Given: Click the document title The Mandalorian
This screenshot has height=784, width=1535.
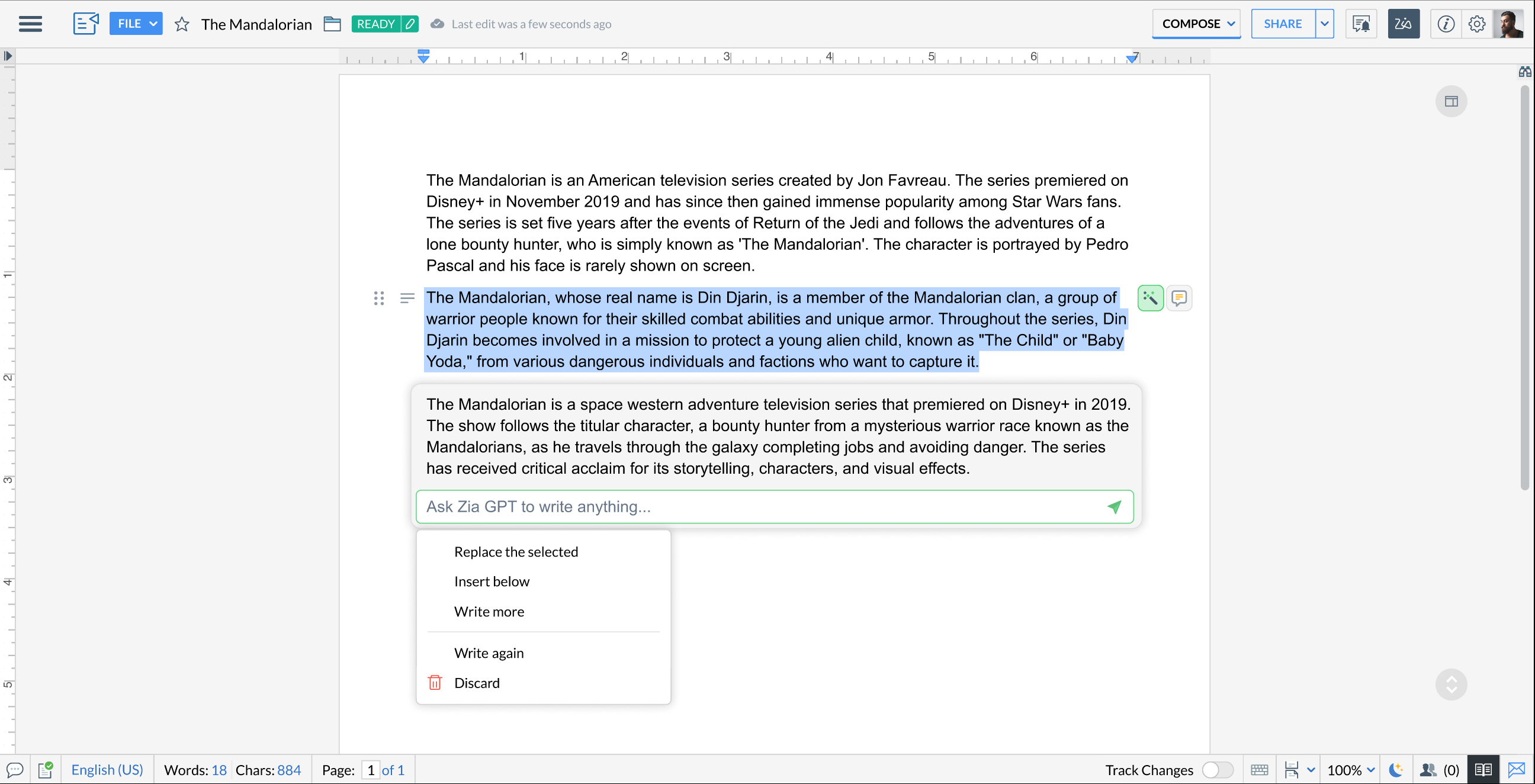Looking at the screenshot, I should pyautogui.click(x=257, y=24).
